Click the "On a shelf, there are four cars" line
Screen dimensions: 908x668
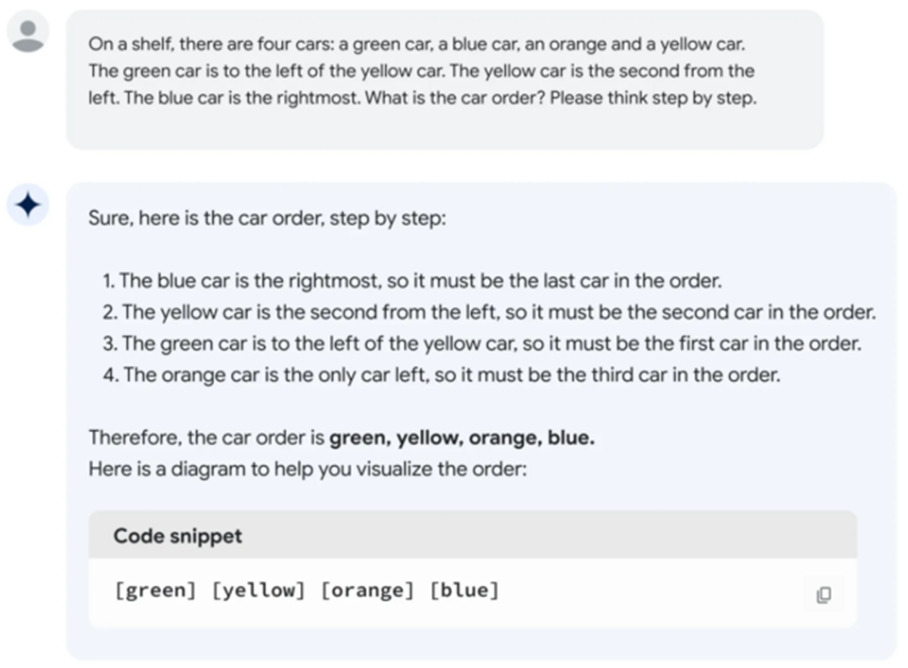click(x=416, y=44)
